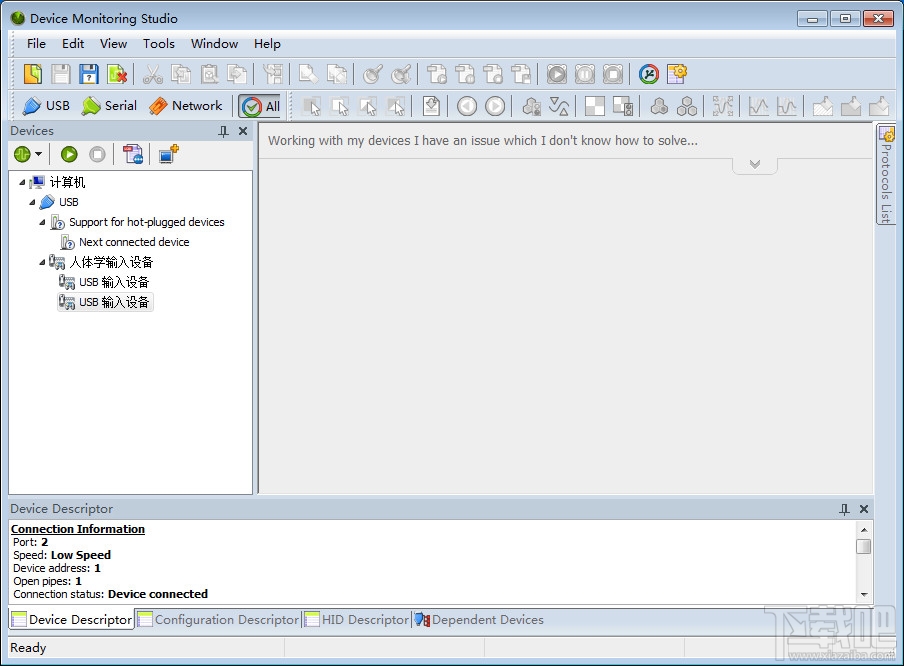Click the Pause toolbar button
Viewport: 904px width, 666px height.
(x=585, y=74)
